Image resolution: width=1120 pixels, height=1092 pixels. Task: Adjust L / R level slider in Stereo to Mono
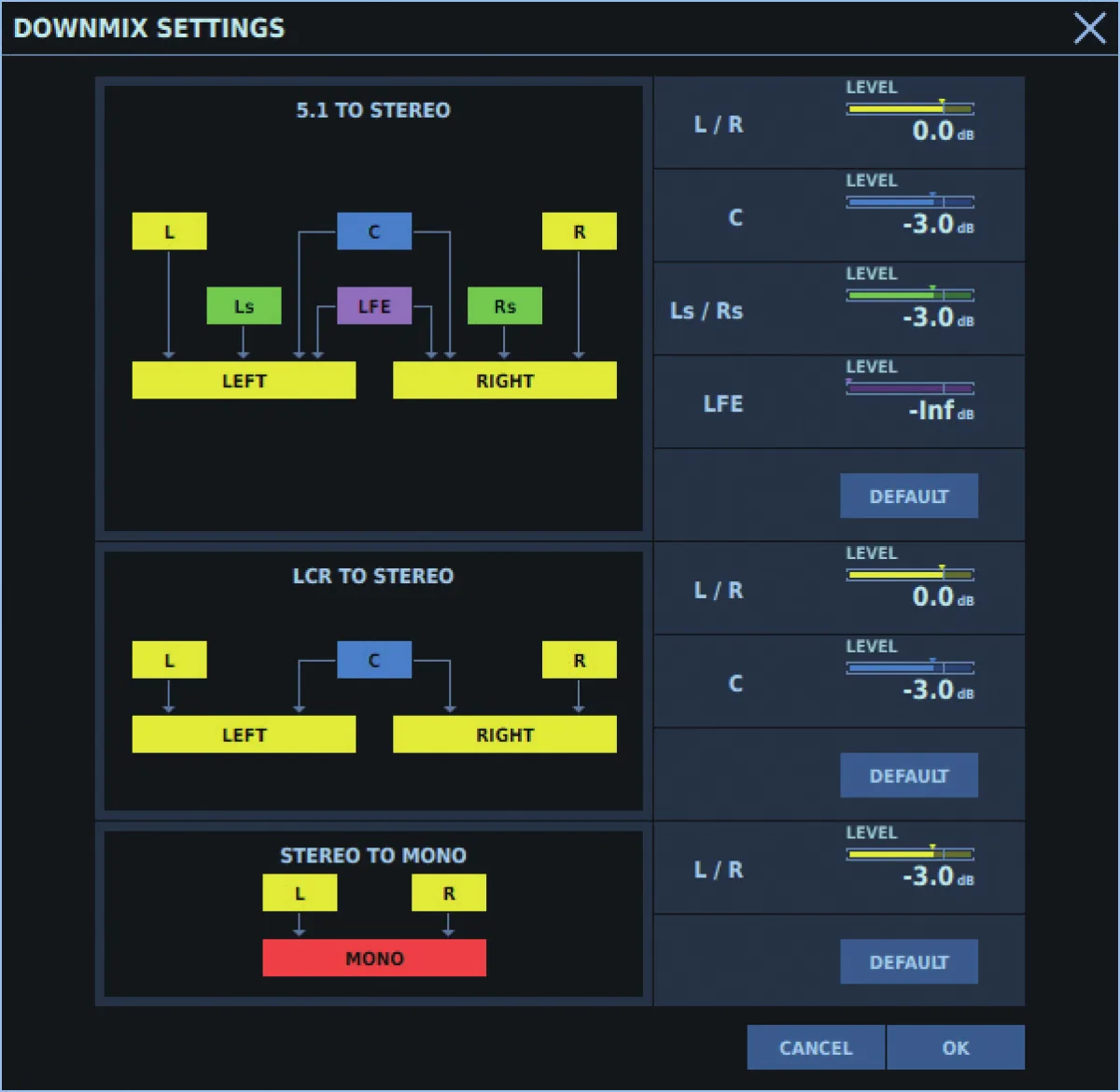coord(910,853)
